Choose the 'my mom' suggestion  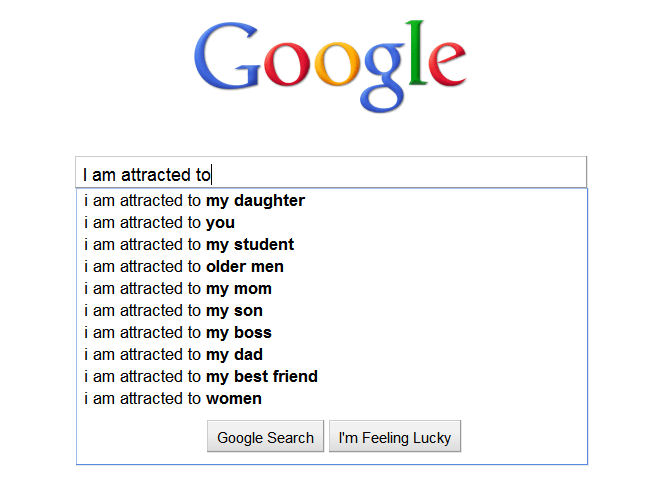click(178, 289)
